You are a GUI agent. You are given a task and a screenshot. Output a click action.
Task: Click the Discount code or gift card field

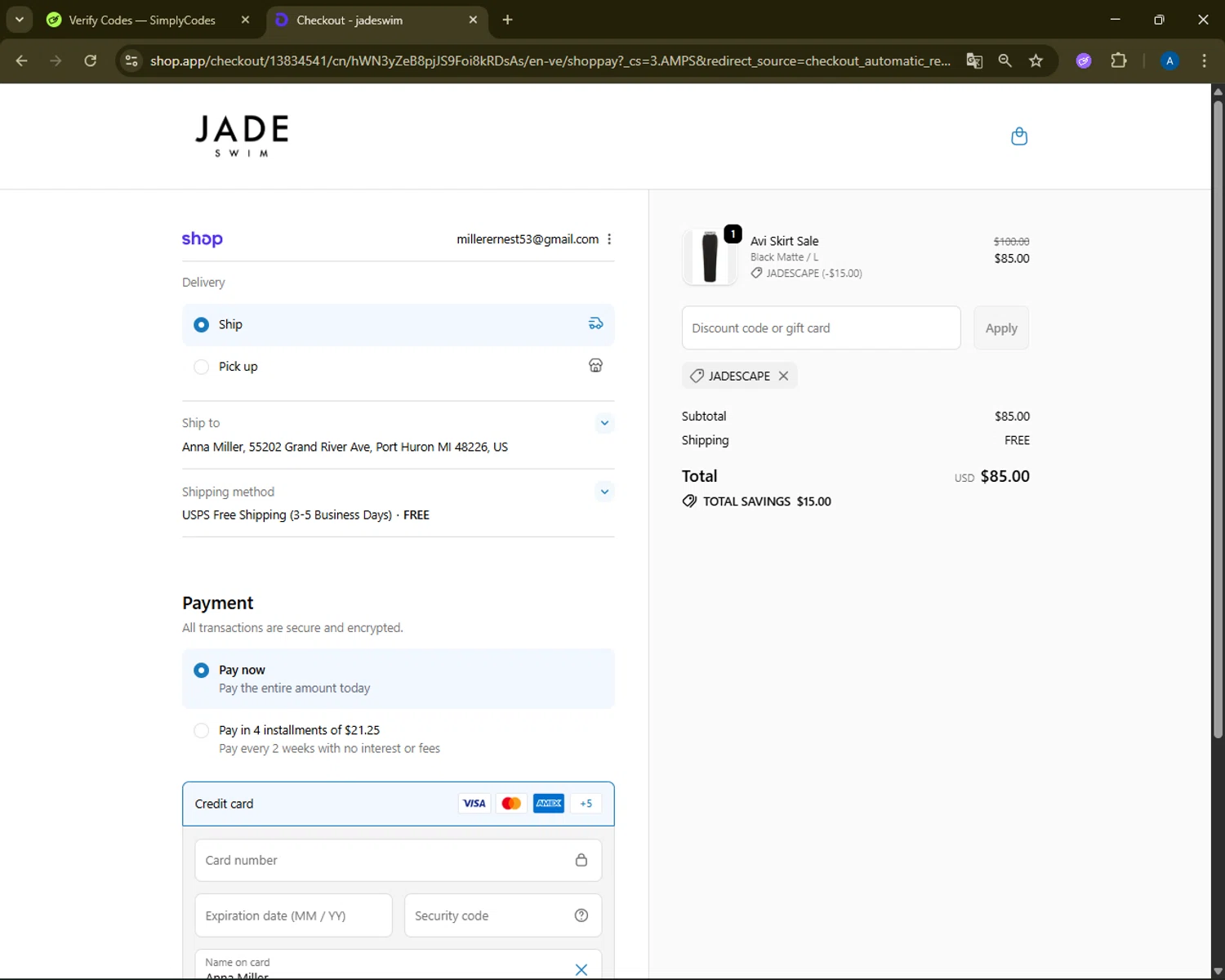point(821,327)
